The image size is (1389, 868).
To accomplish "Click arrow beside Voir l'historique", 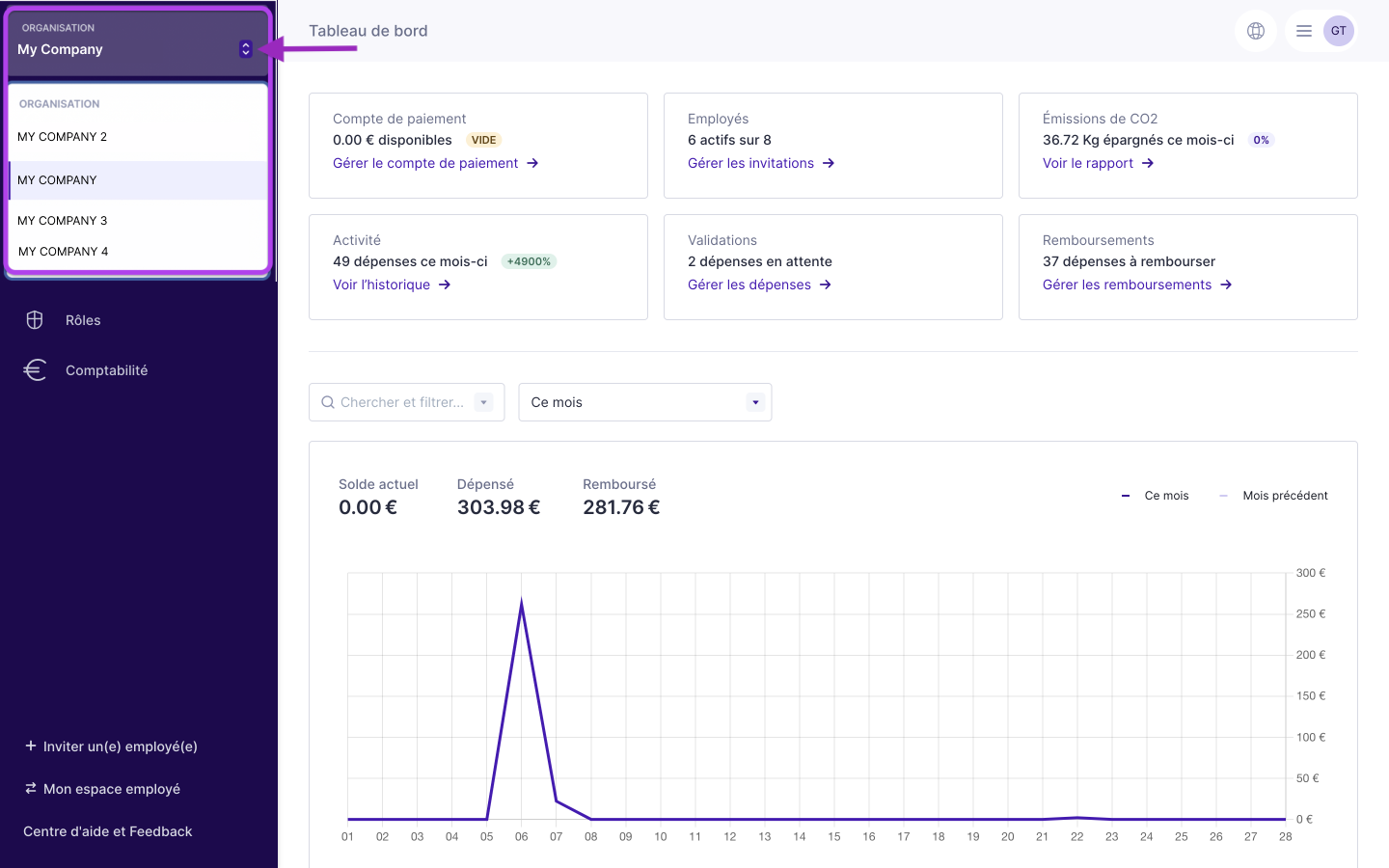I will click(x=445, y=285).
